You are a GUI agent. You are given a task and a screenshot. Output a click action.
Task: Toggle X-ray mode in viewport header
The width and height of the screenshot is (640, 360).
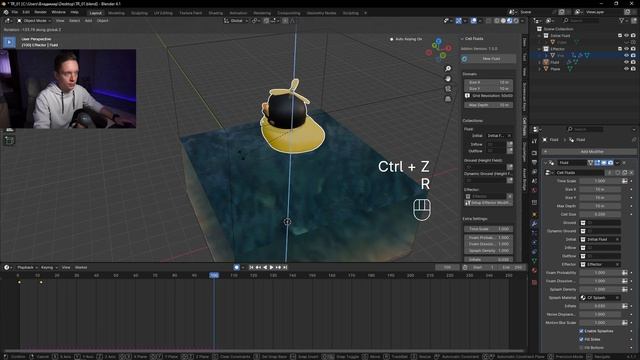click(x=488, y=20)
